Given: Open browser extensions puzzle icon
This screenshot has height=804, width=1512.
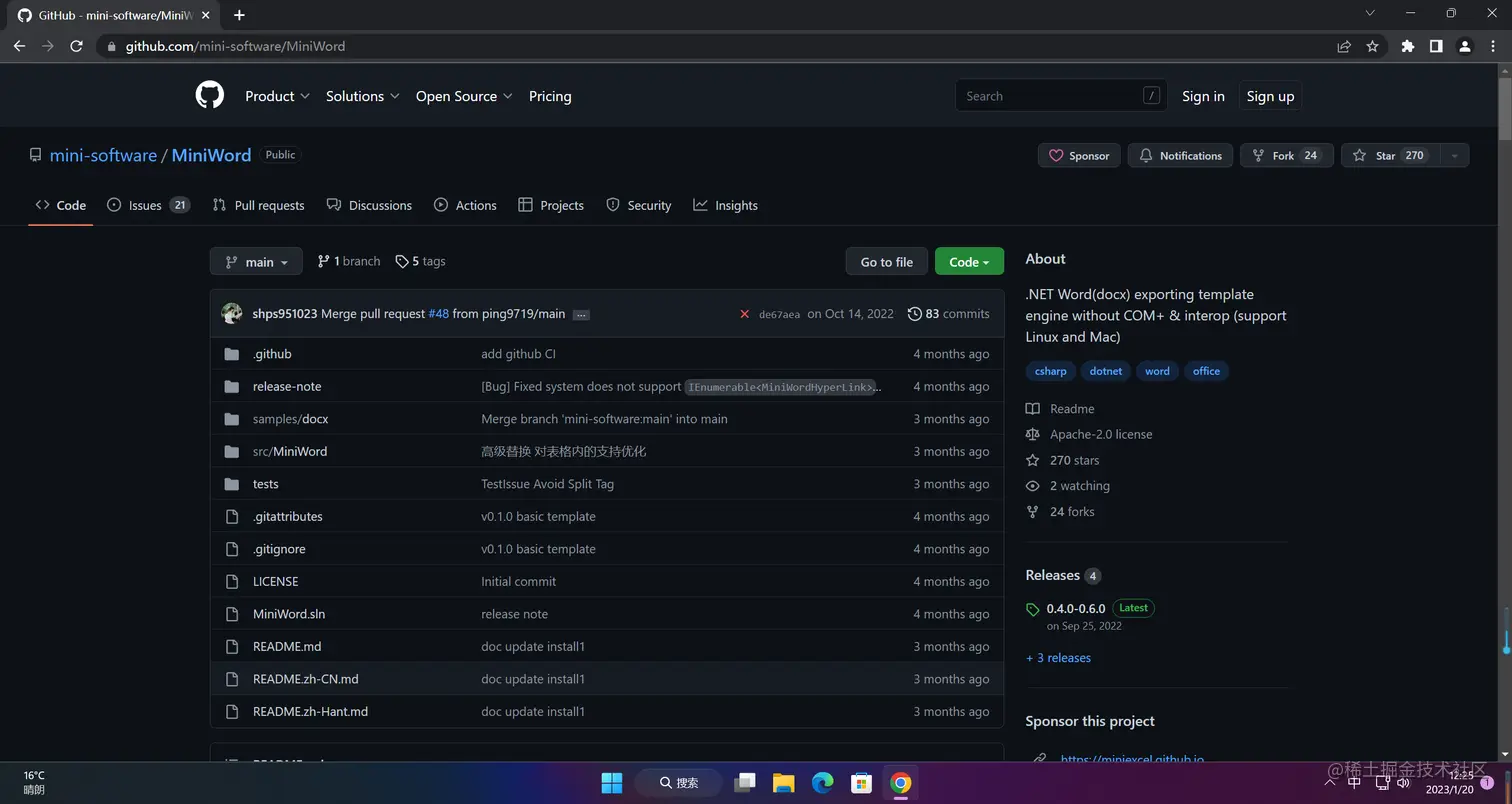Looking at the screenshot, I should coord(1408,46).
